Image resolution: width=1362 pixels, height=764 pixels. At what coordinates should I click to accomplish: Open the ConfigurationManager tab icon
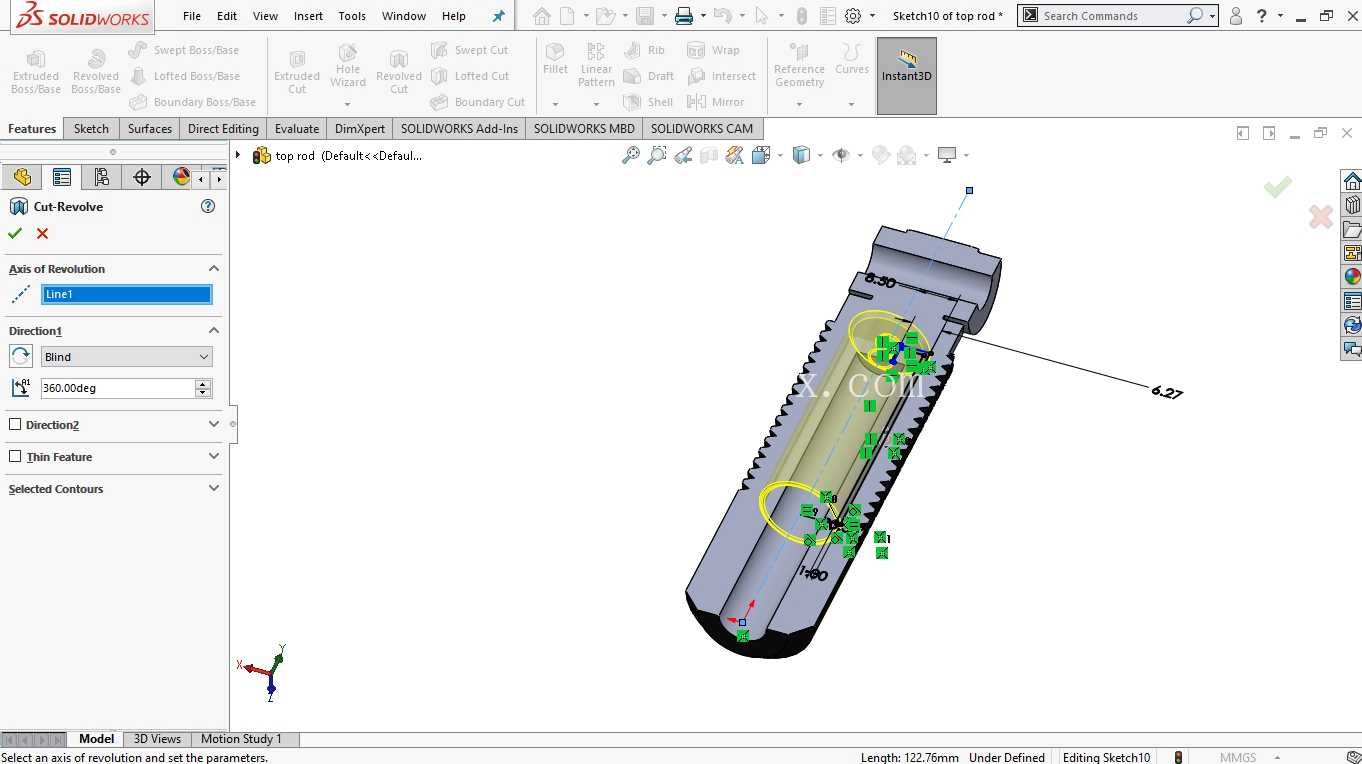coord(101,177)
